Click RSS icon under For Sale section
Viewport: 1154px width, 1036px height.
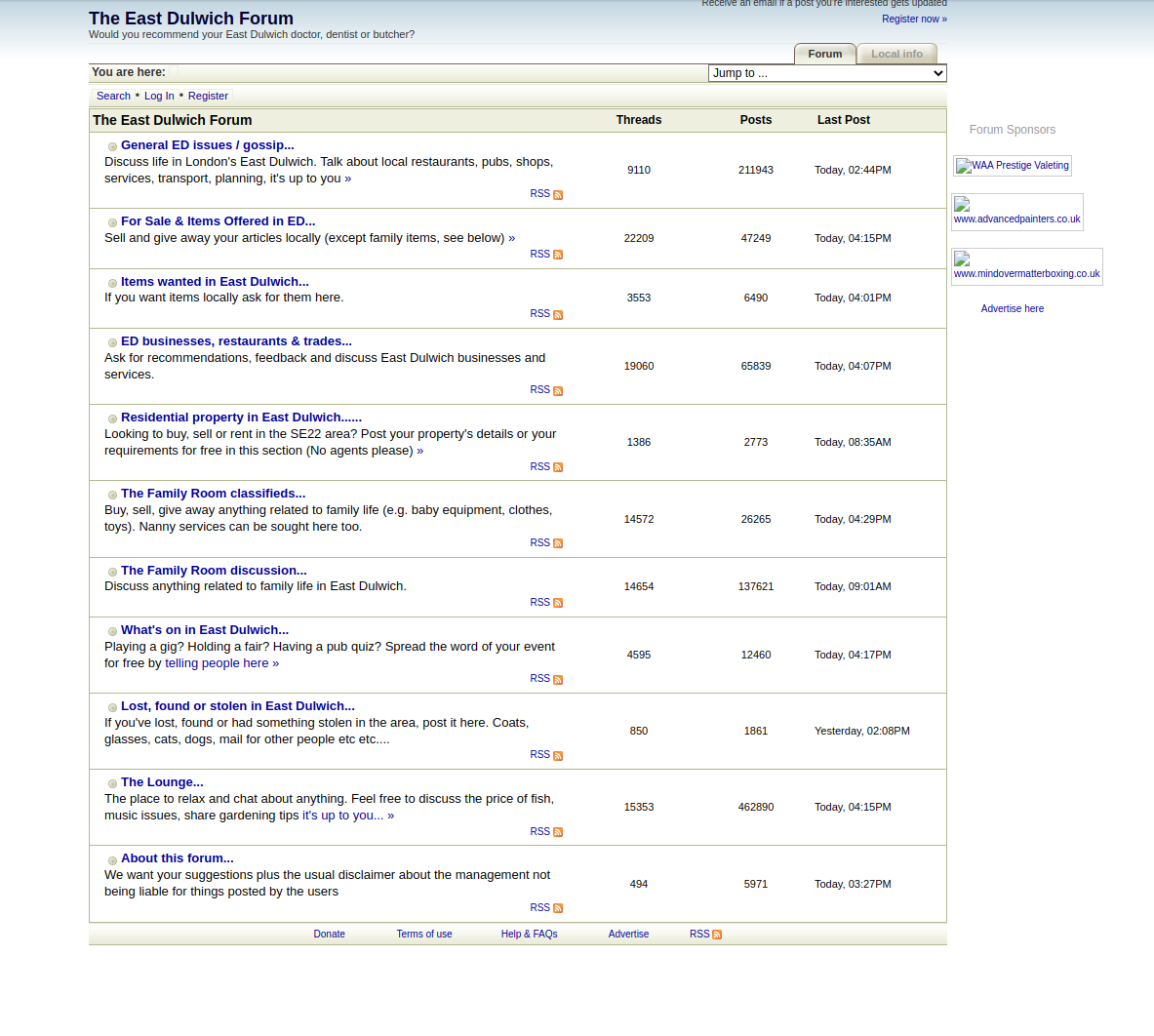[x=558, y=255]
